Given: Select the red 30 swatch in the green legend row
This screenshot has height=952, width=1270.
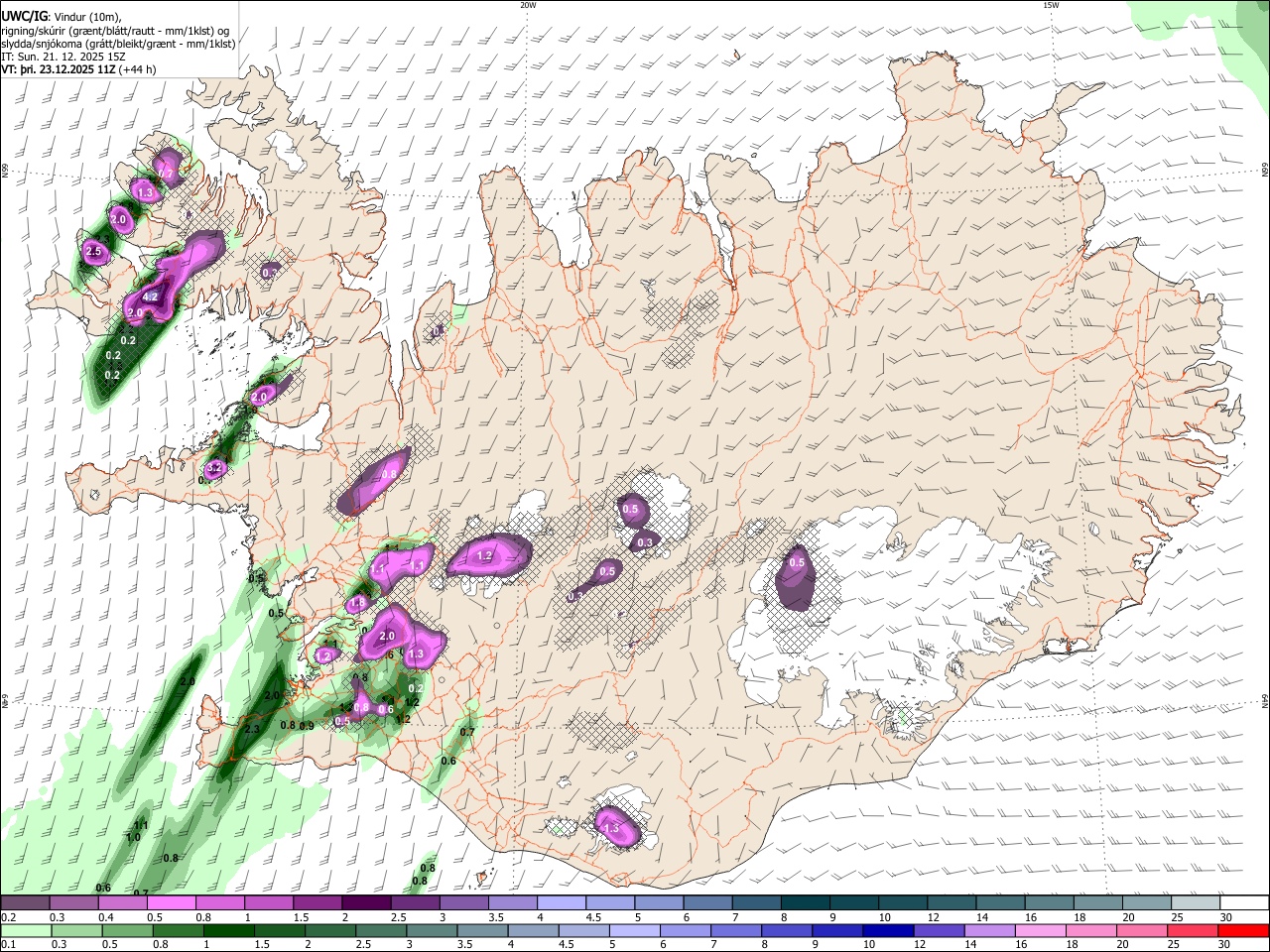Looking at the screenshot, I should (1245, 930).
